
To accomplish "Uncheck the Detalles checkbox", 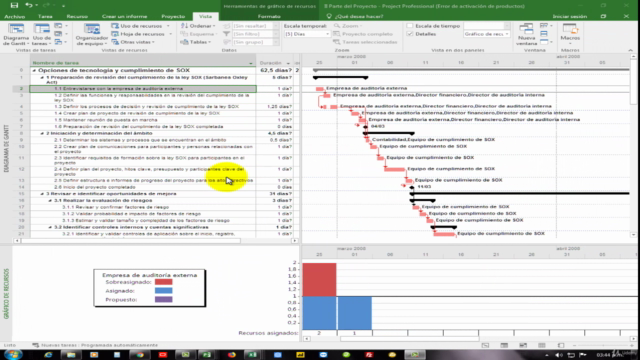I will coord(410,34).
